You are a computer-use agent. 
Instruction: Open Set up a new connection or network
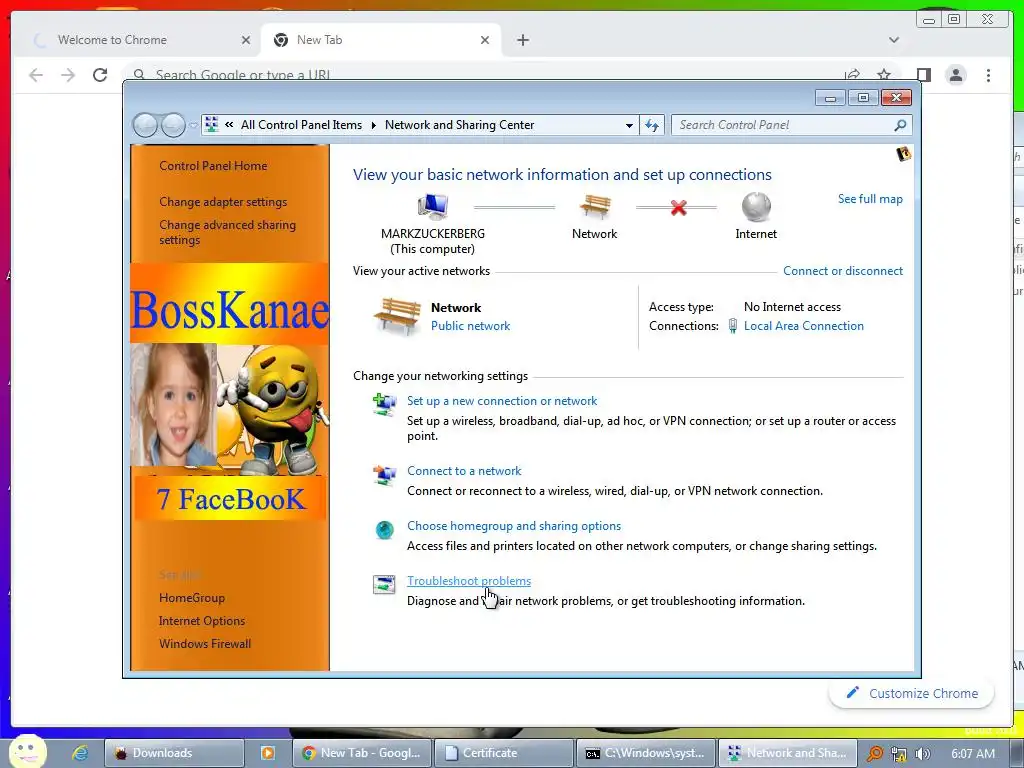coord(502,401)
